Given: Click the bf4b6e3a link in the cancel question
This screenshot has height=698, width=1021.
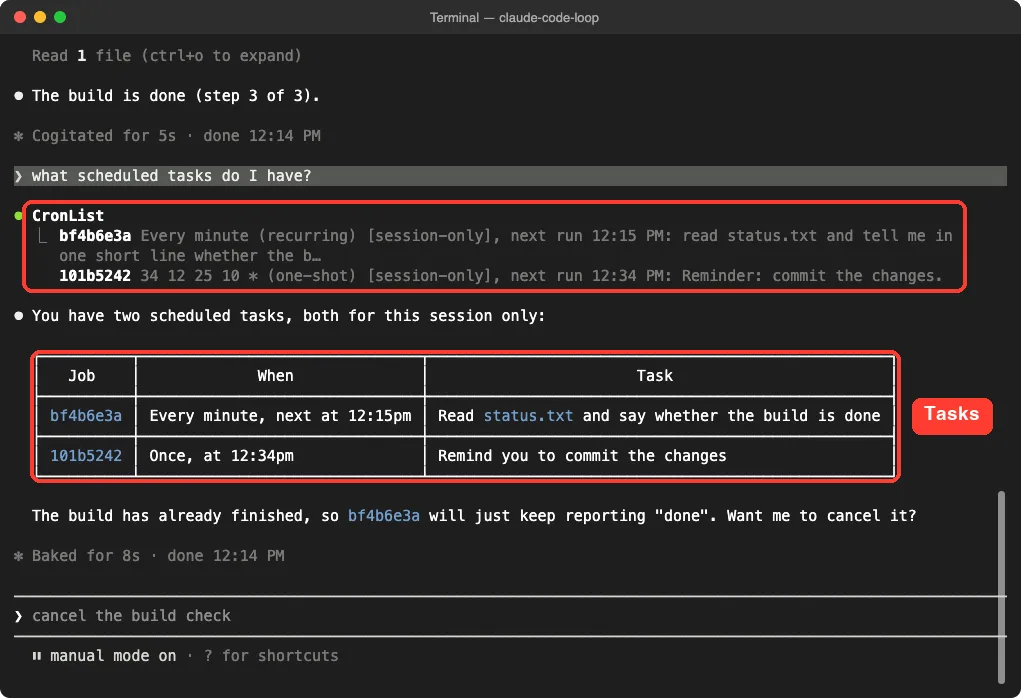Looking at the screenshot, I should point(384,516).
